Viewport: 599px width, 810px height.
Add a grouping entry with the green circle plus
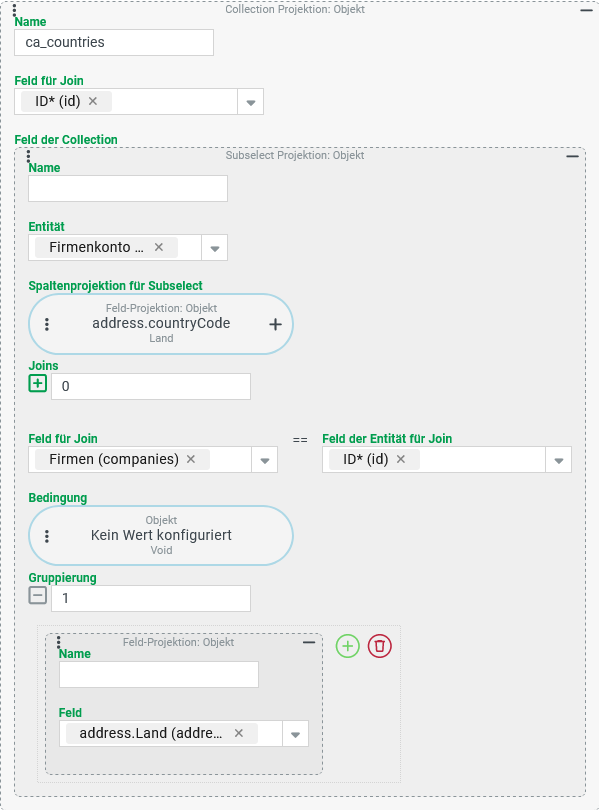(348, 646)
